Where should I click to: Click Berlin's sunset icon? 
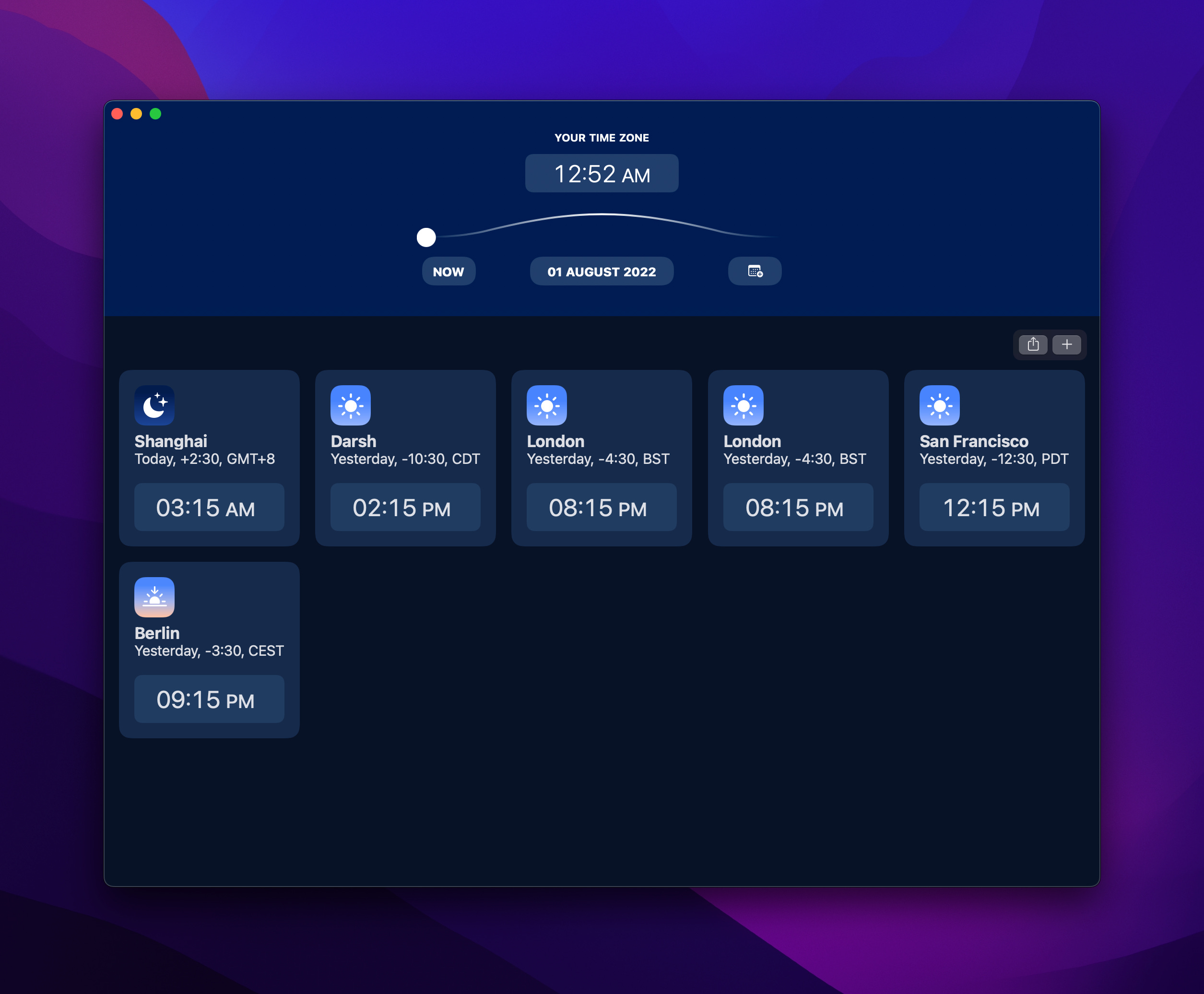154,597
